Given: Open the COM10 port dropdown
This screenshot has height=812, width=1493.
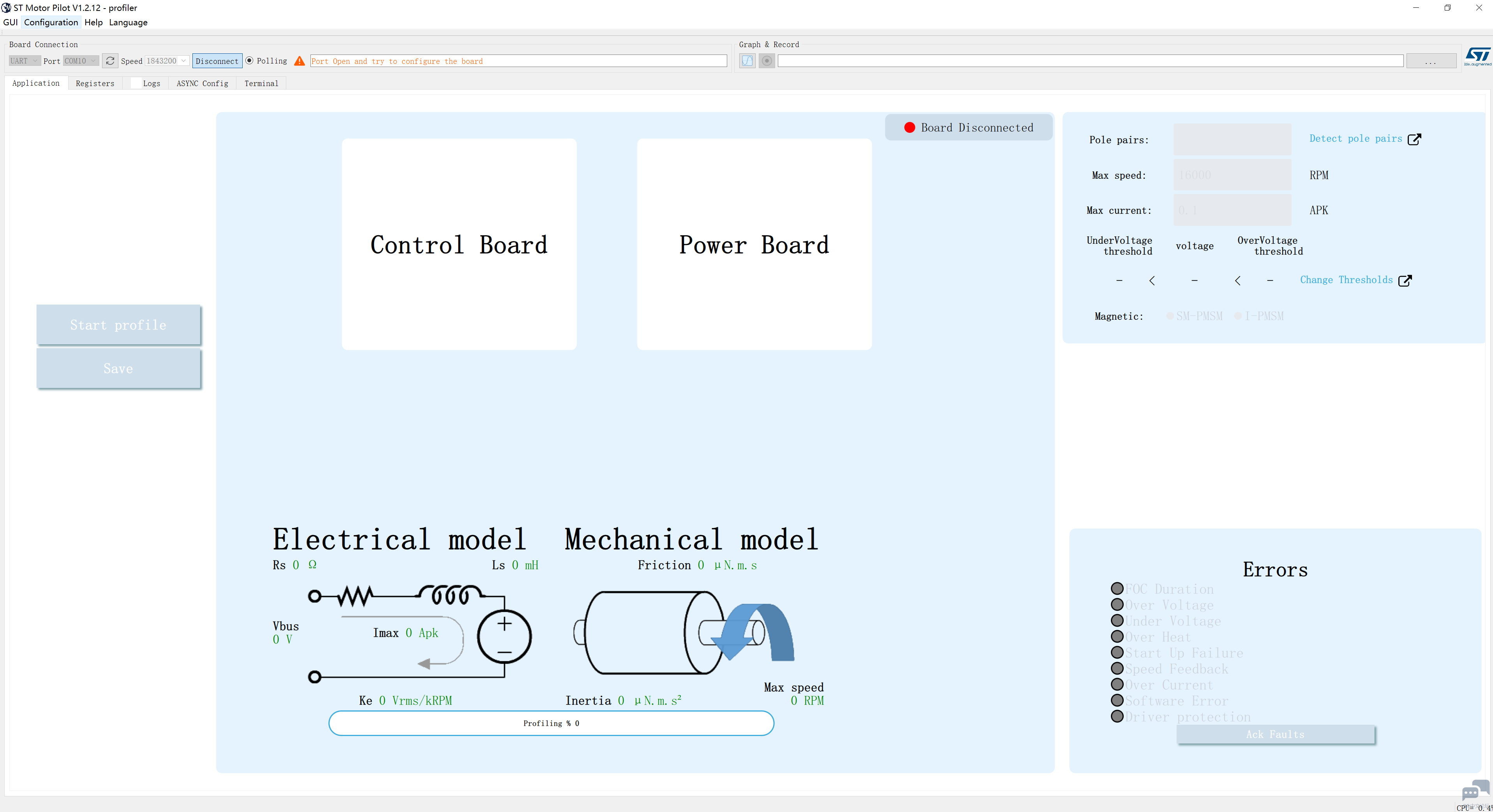Looking at the screenshot, I should [81, 61].
